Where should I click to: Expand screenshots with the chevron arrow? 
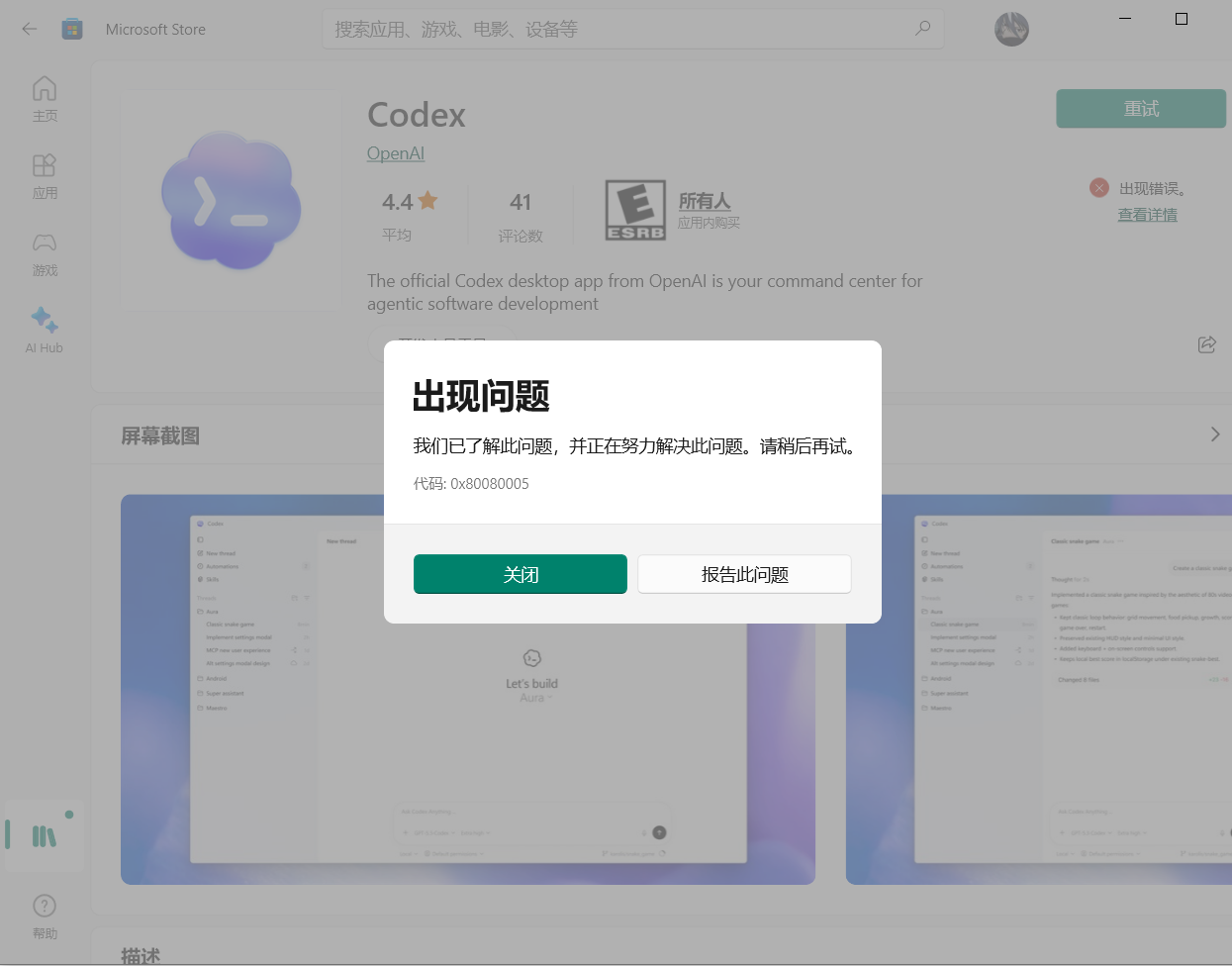coord(1214,435)
